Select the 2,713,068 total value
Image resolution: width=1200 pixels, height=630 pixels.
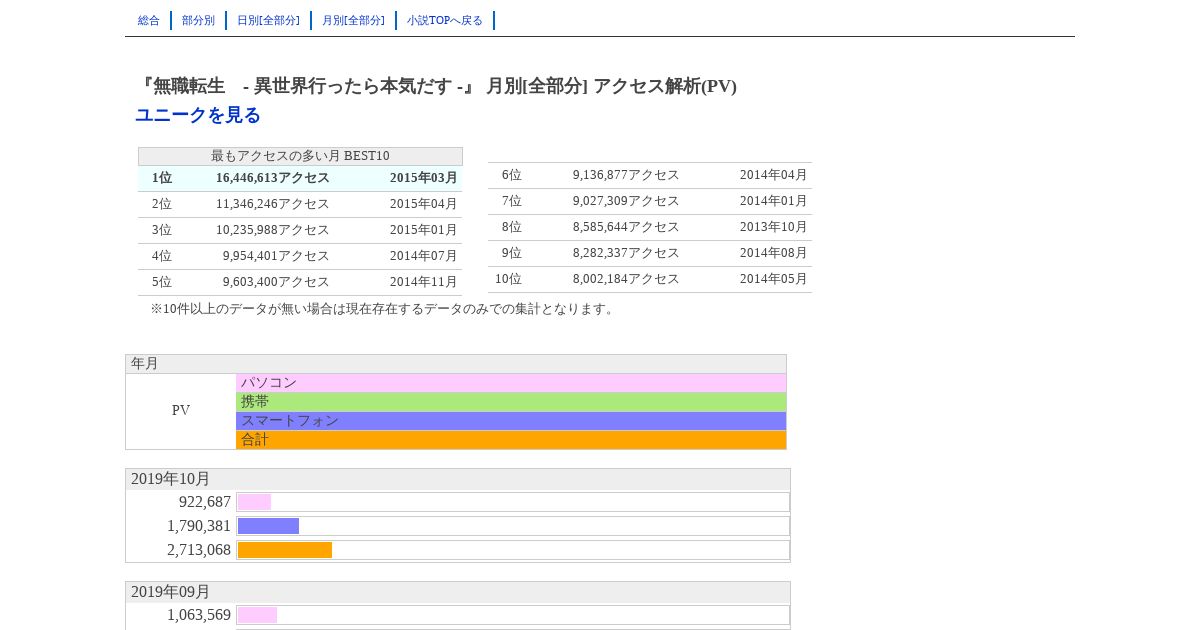199,550
